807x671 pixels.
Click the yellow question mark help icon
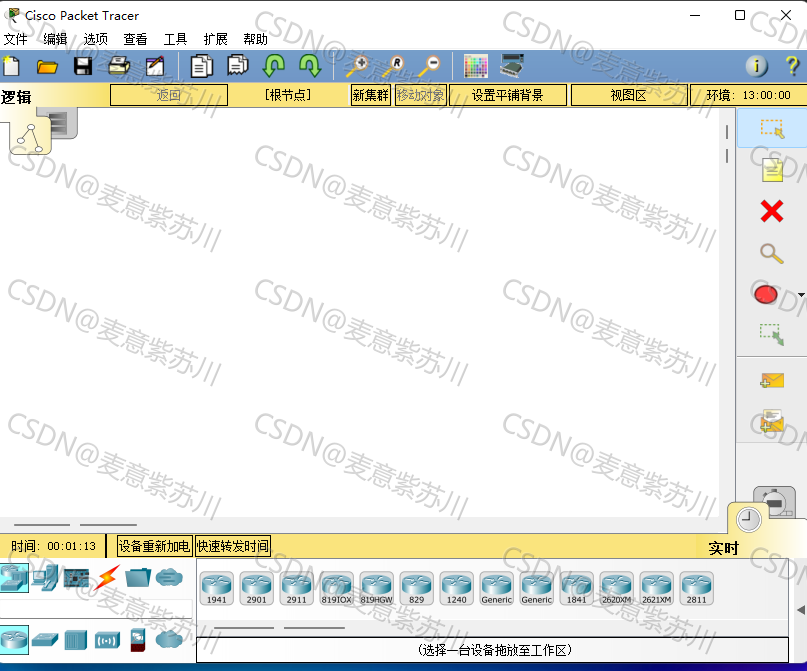pos(793,66)
